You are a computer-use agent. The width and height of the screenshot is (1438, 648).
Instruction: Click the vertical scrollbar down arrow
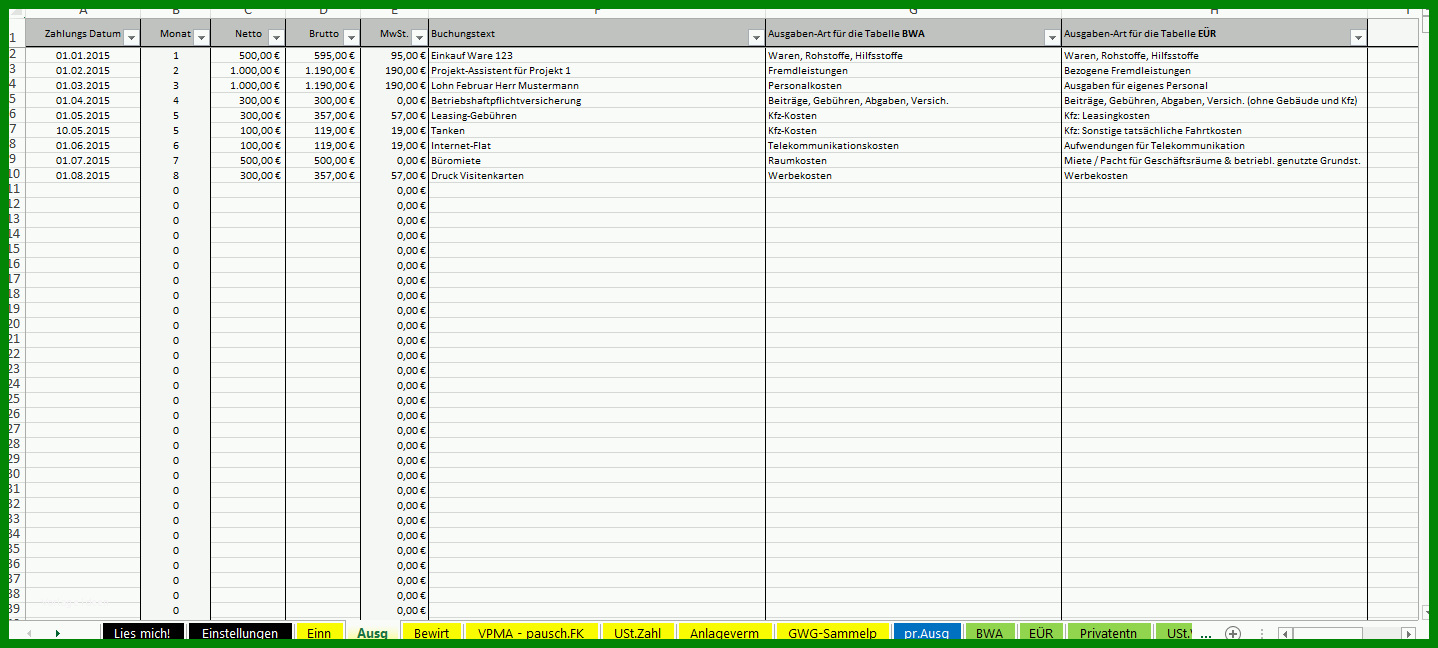[x=1428, y=611]
